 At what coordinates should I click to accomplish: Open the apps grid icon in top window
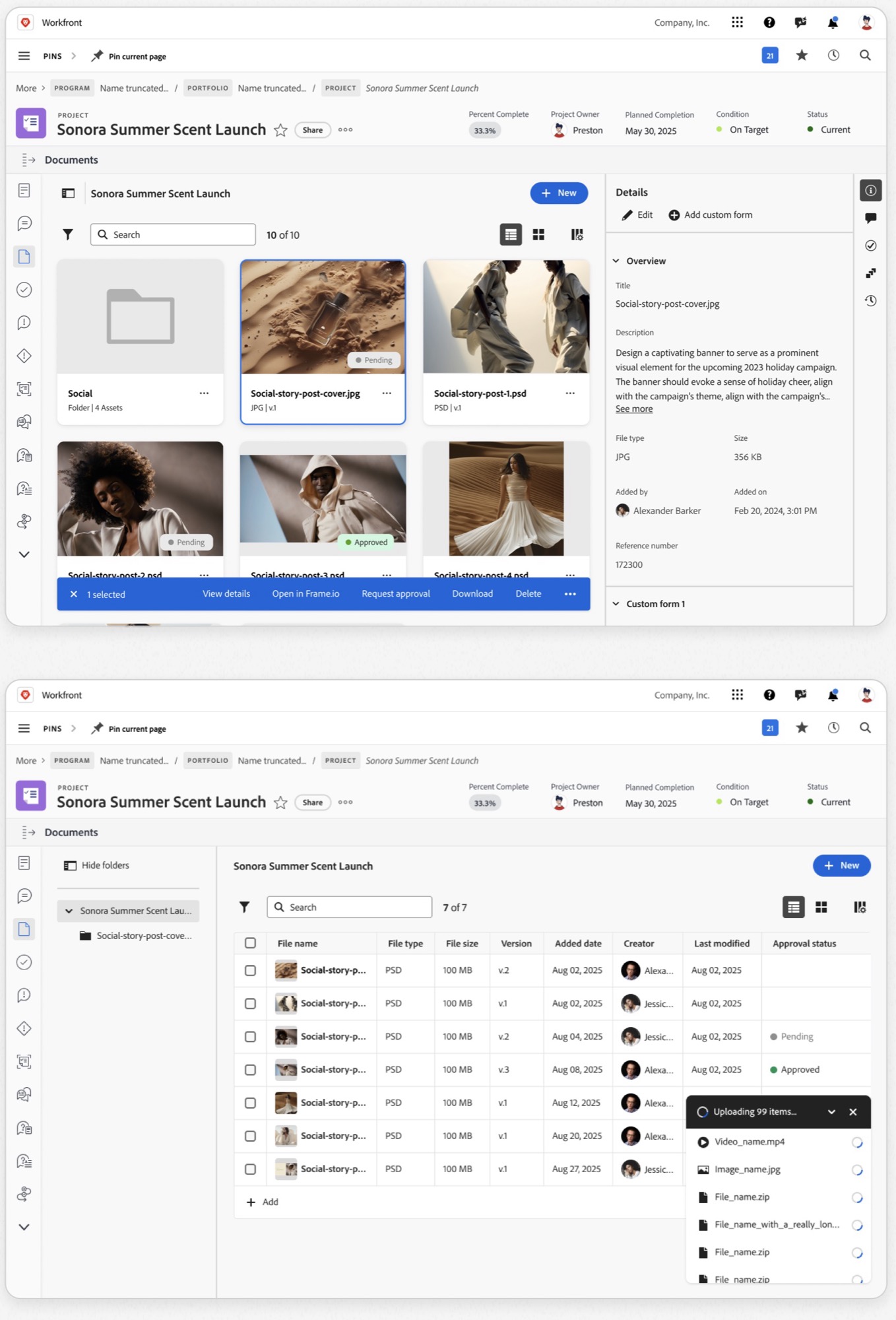[737, 22]
